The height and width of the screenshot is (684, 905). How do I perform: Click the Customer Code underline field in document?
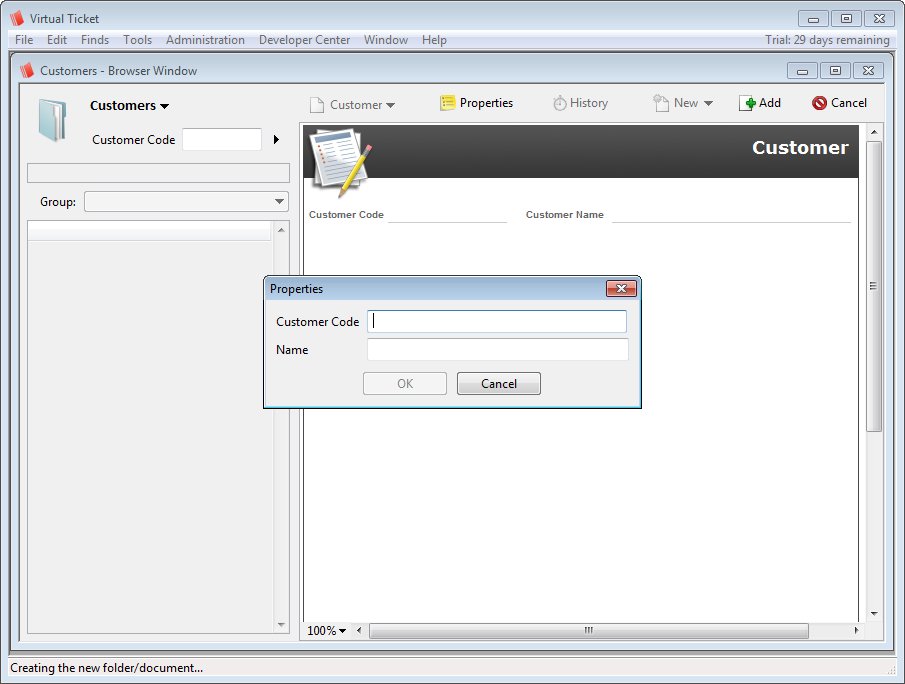coord(447,215)
